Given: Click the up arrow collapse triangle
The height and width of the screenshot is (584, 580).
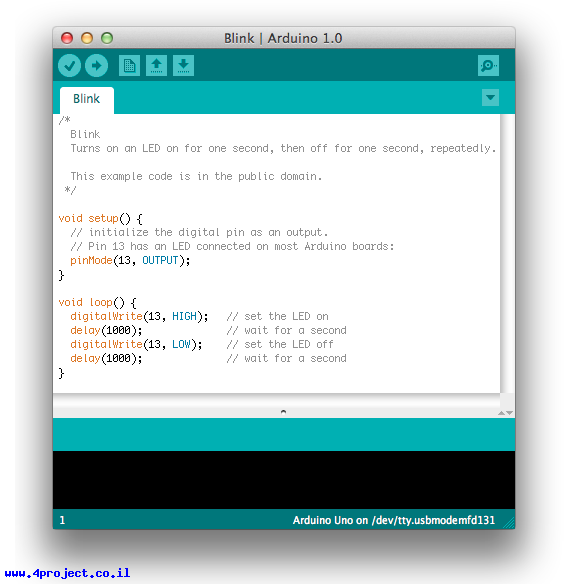Looking at the screenshot, I should pos(501,413).
